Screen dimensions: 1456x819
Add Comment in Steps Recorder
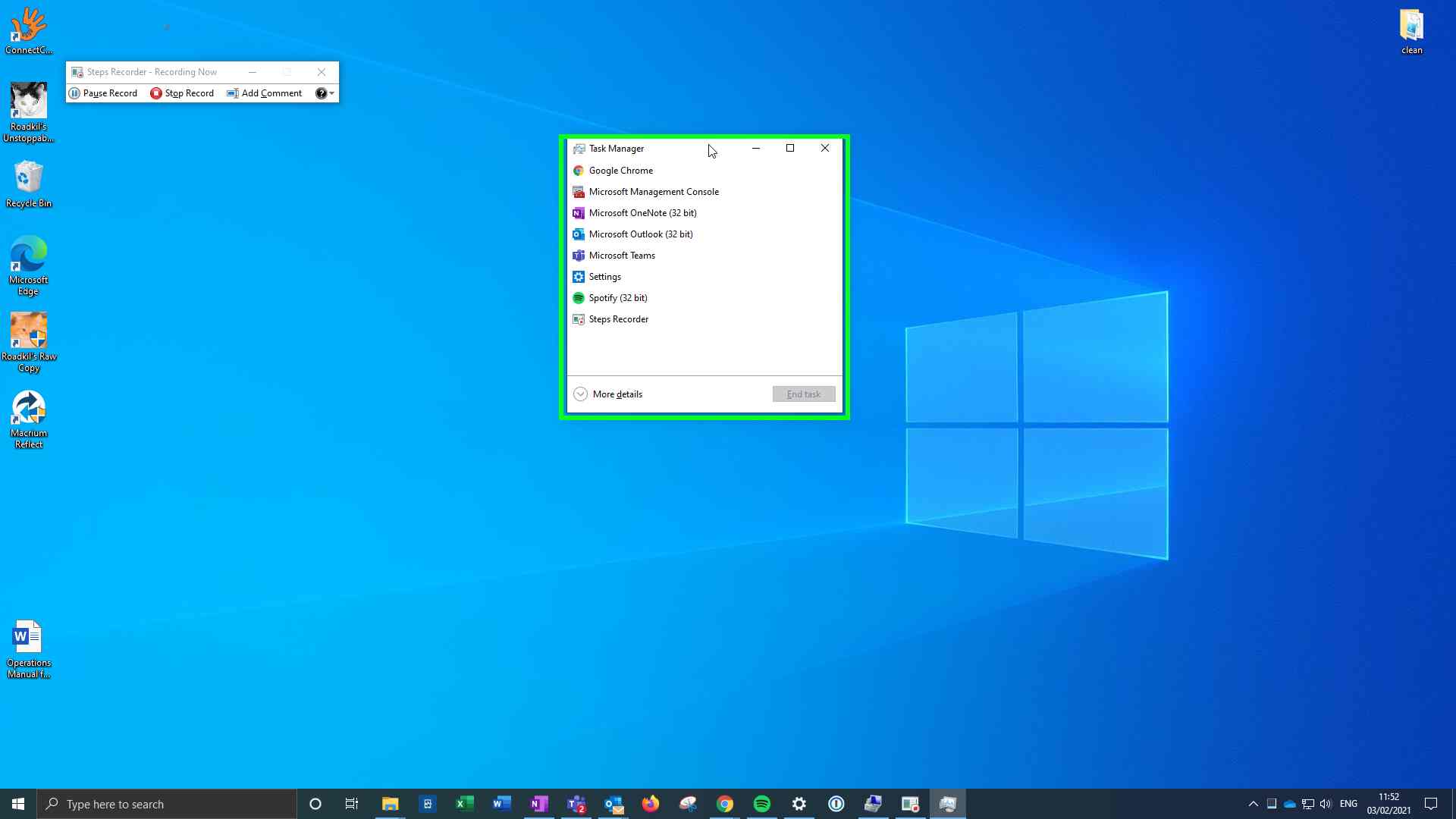264,93
